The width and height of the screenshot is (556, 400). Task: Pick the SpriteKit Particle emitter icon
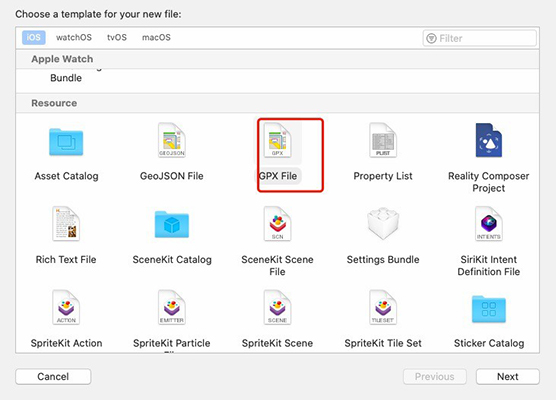[x=172, y=307]
